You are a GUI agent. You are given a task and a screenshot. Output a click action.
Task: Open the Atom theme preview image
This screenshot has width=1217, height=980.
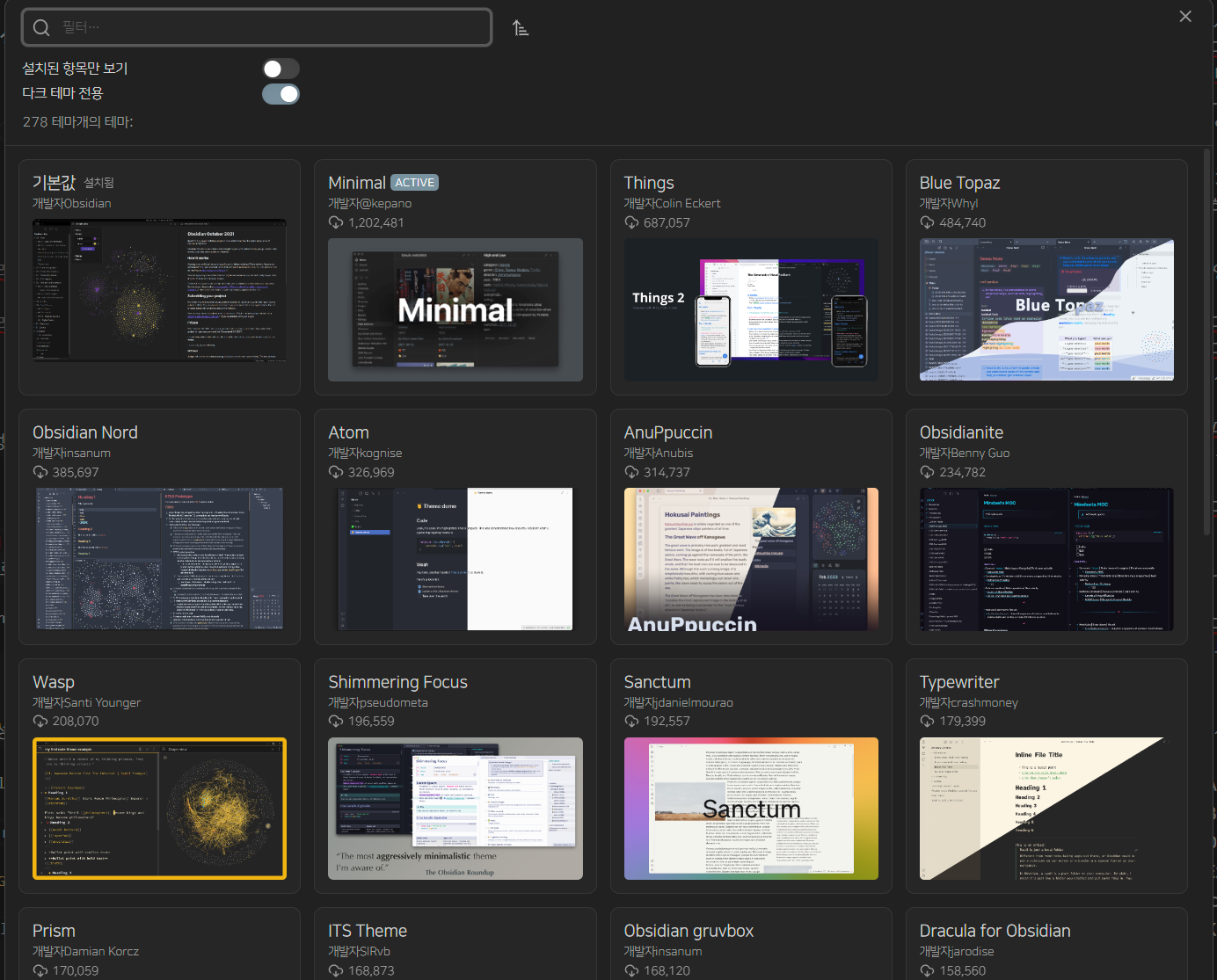(x=455, y=559)
